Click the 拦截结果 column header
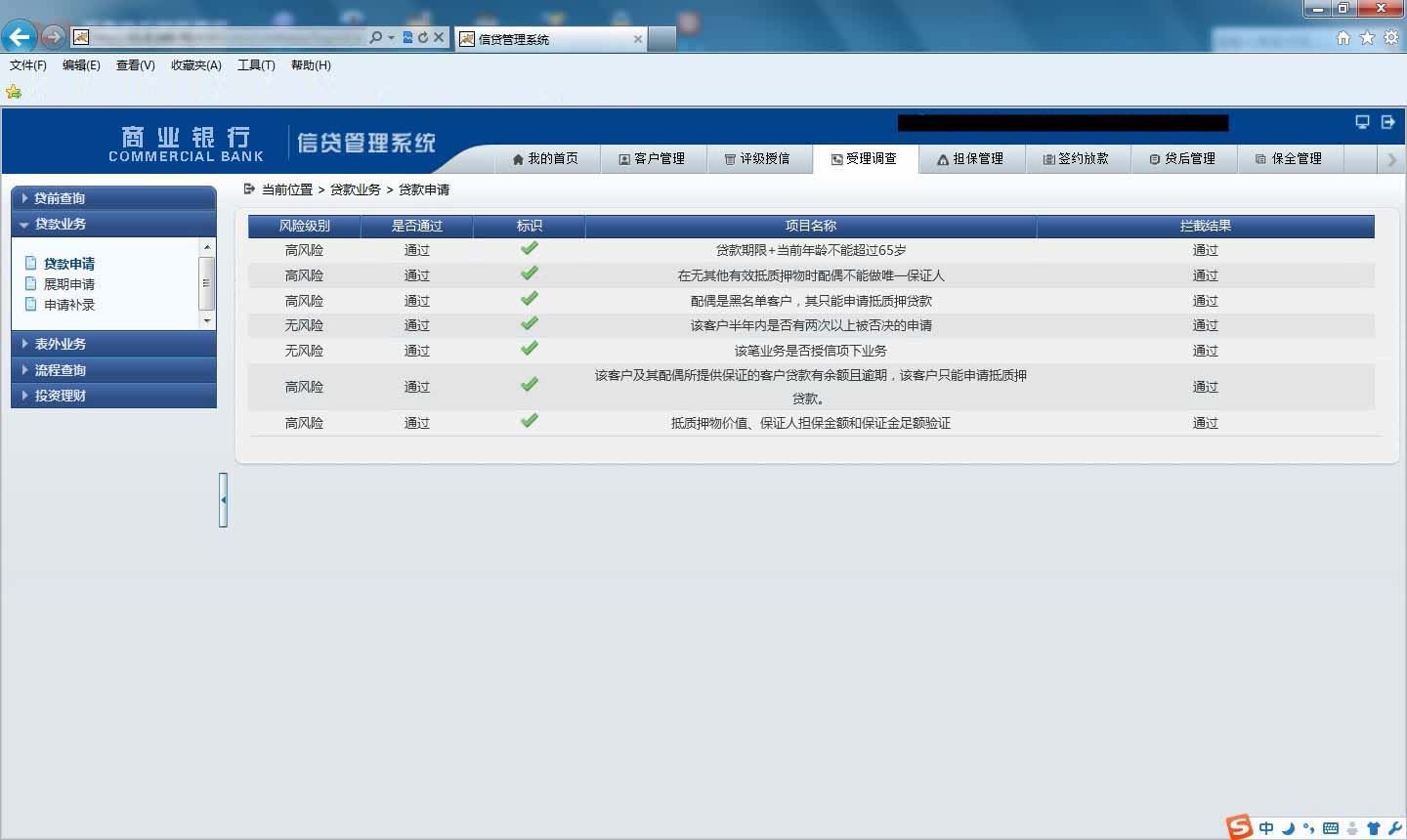This screenshot has width=1407, height=840. 1206,226
